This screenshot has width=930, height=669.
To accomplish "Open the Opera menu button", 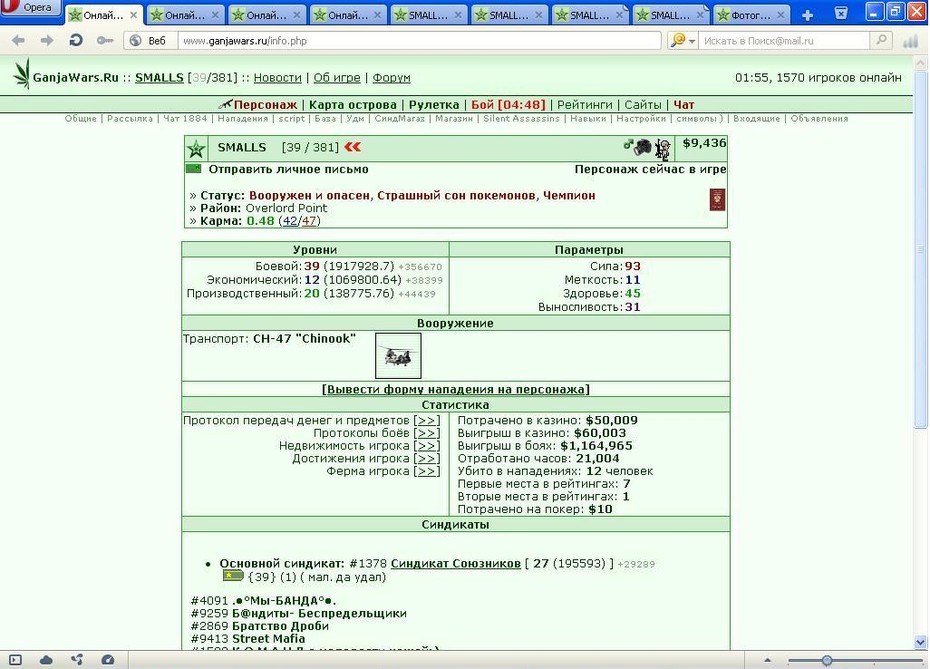I will click(30, 8).
